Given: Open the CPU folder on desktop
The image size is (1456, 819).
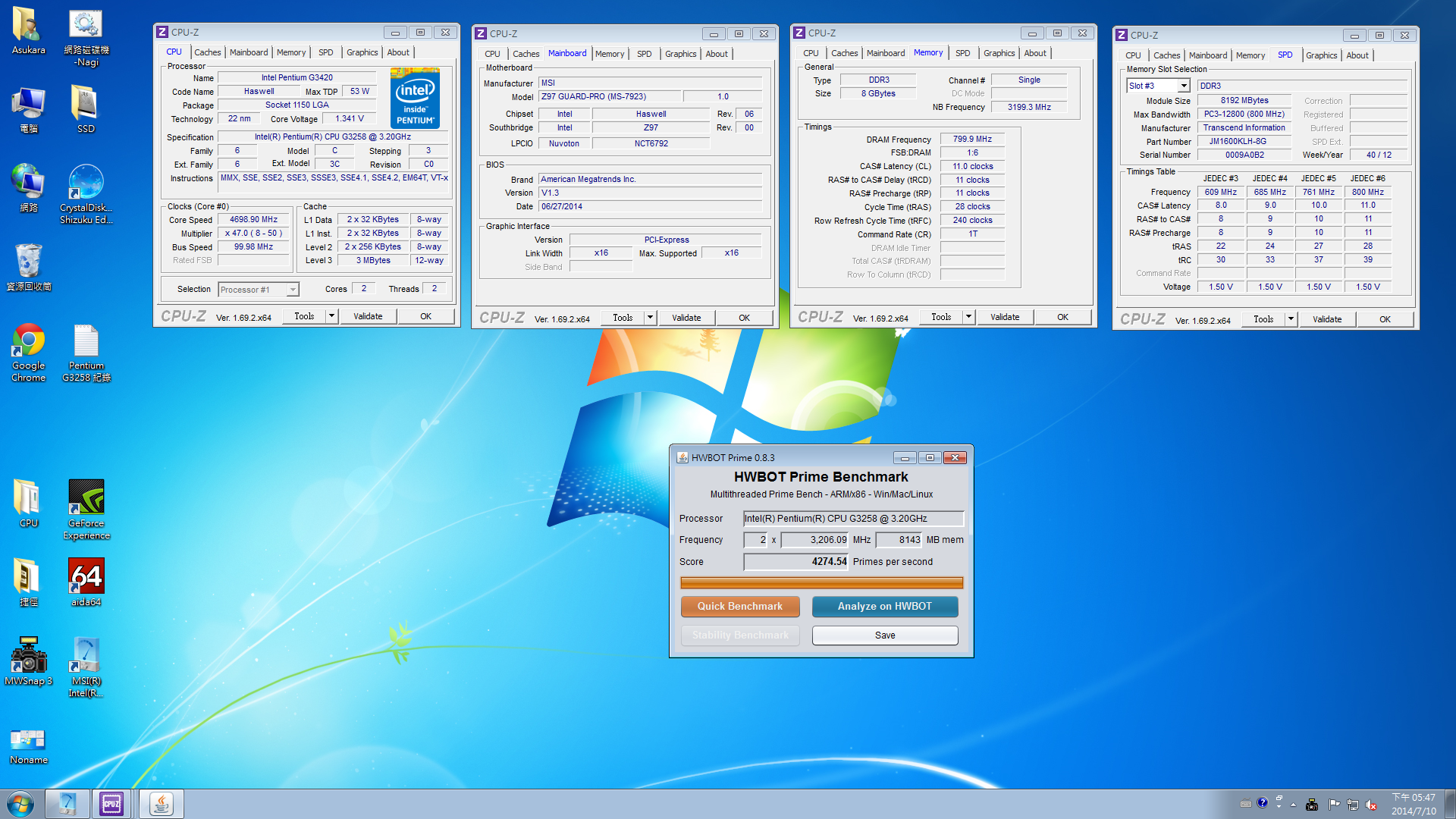Looking at the screenshot, I should [28, 504].
